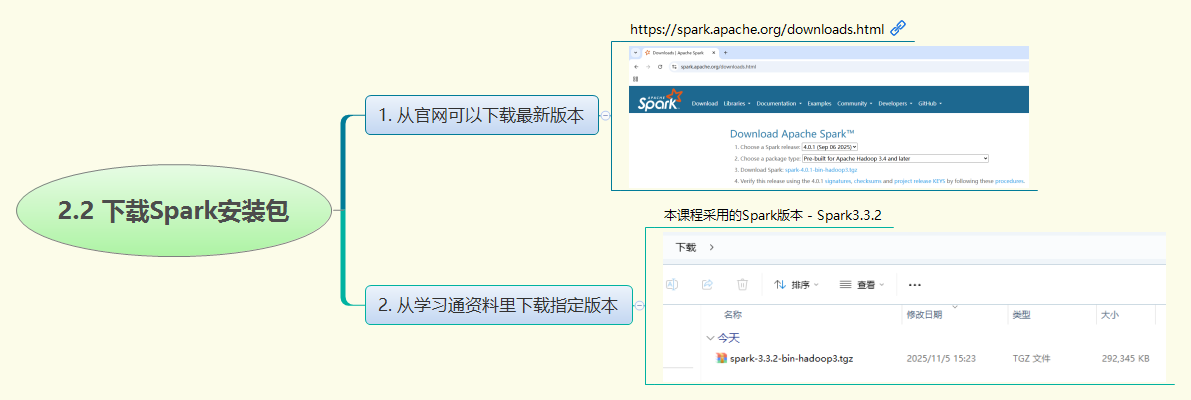Click the Apache Spark logo

[660, 100]
